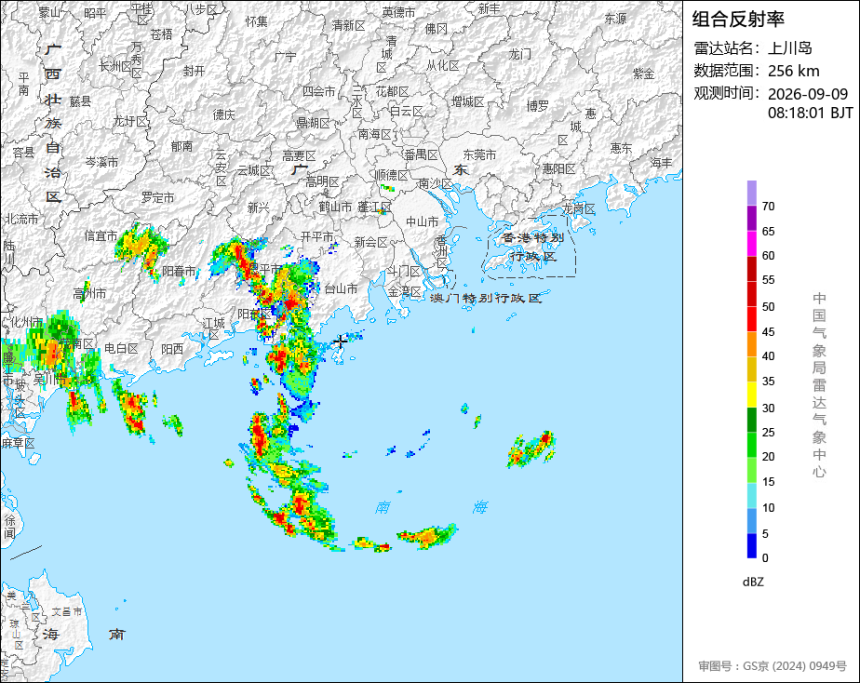Screen dimensions: 860x683
Task: Click the 麻章区 label on the map
Action: pyautogui.click(x=18, y=443)
